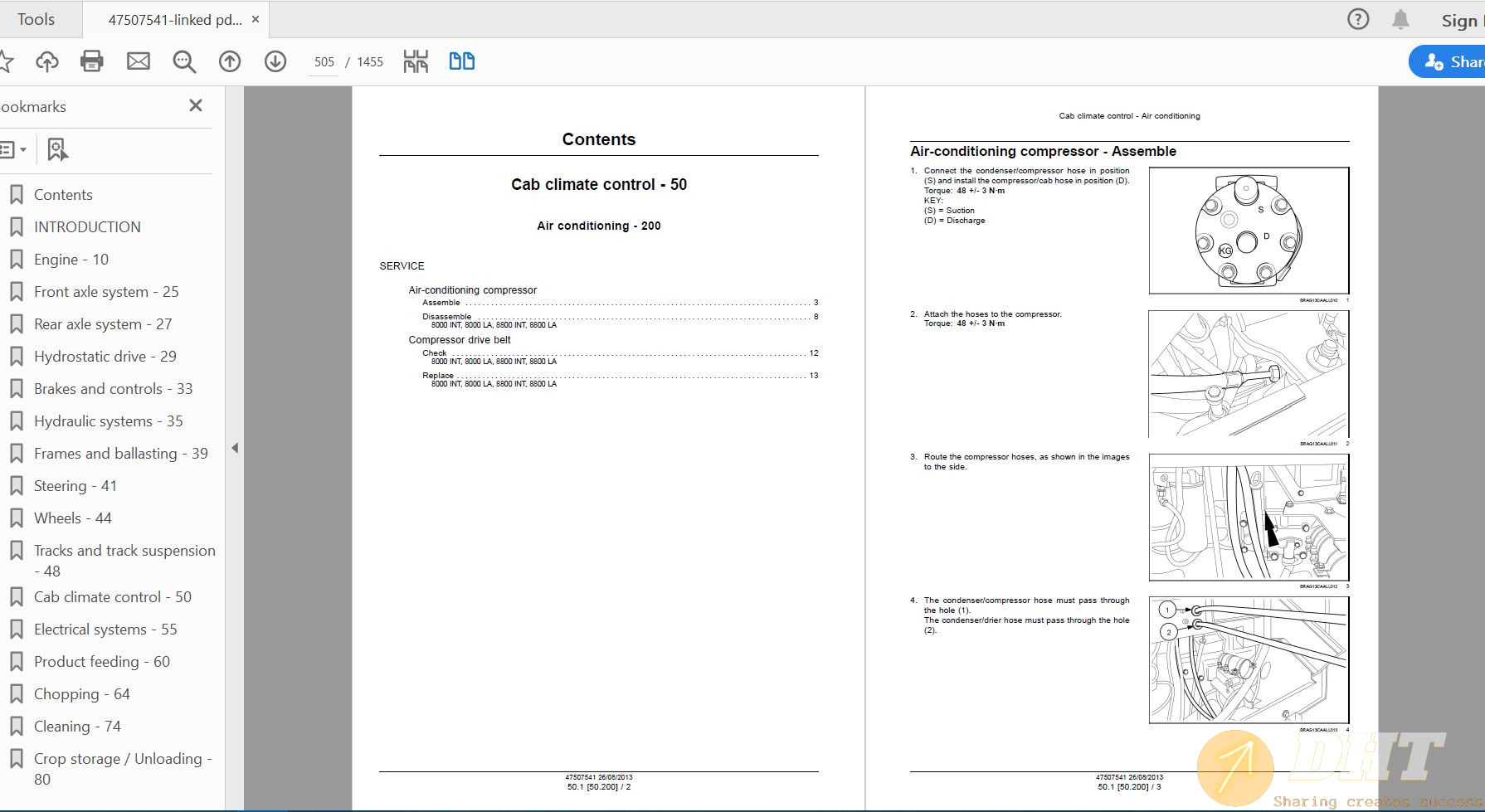Click the print file icon
The width and height of the screenshot is (1485, 812).
click(x=92, y=61)
